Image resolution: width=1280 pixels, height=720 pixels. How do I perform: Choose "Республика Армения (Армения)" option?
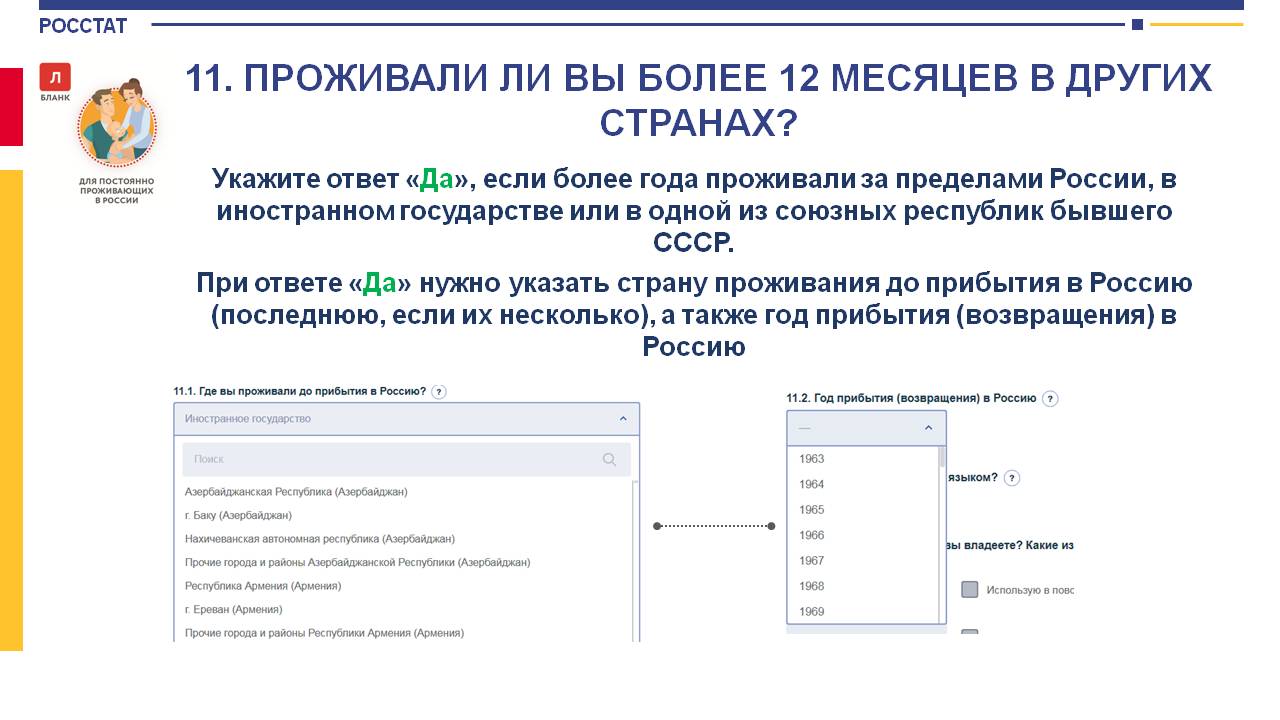click(263, 586)
